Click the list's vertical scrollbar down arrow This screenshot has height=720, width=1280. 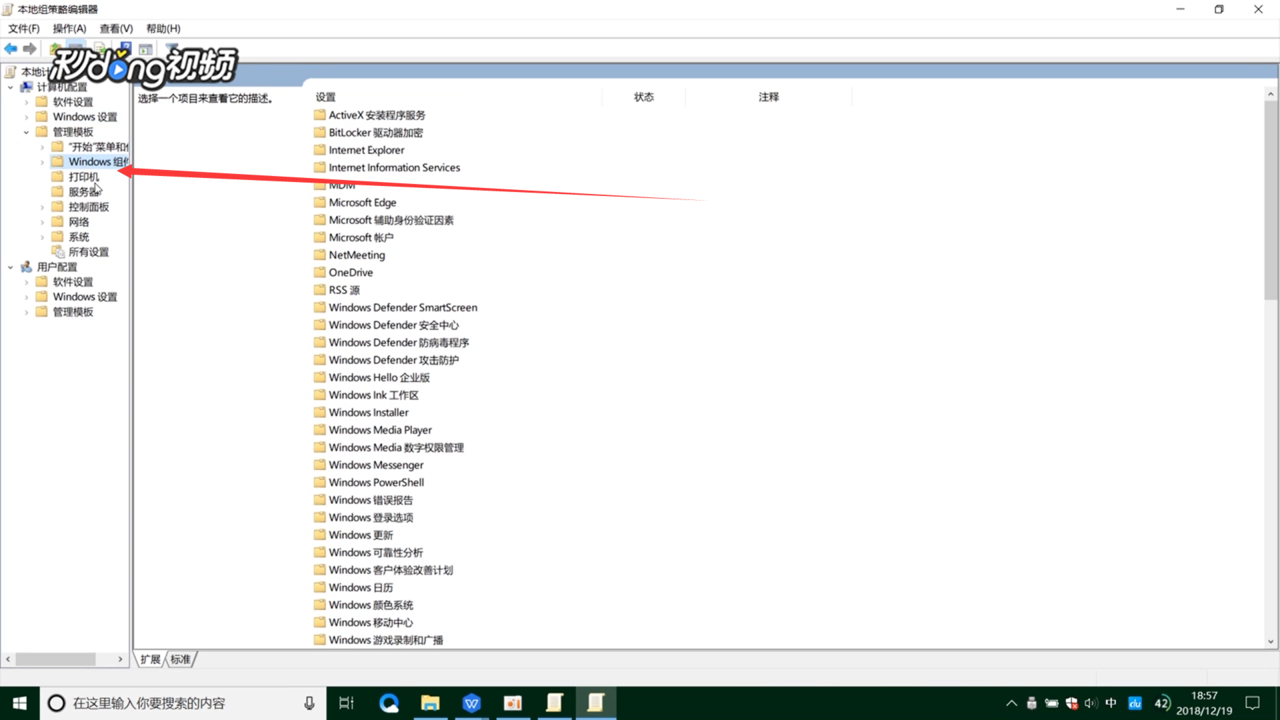point(1272,641)
